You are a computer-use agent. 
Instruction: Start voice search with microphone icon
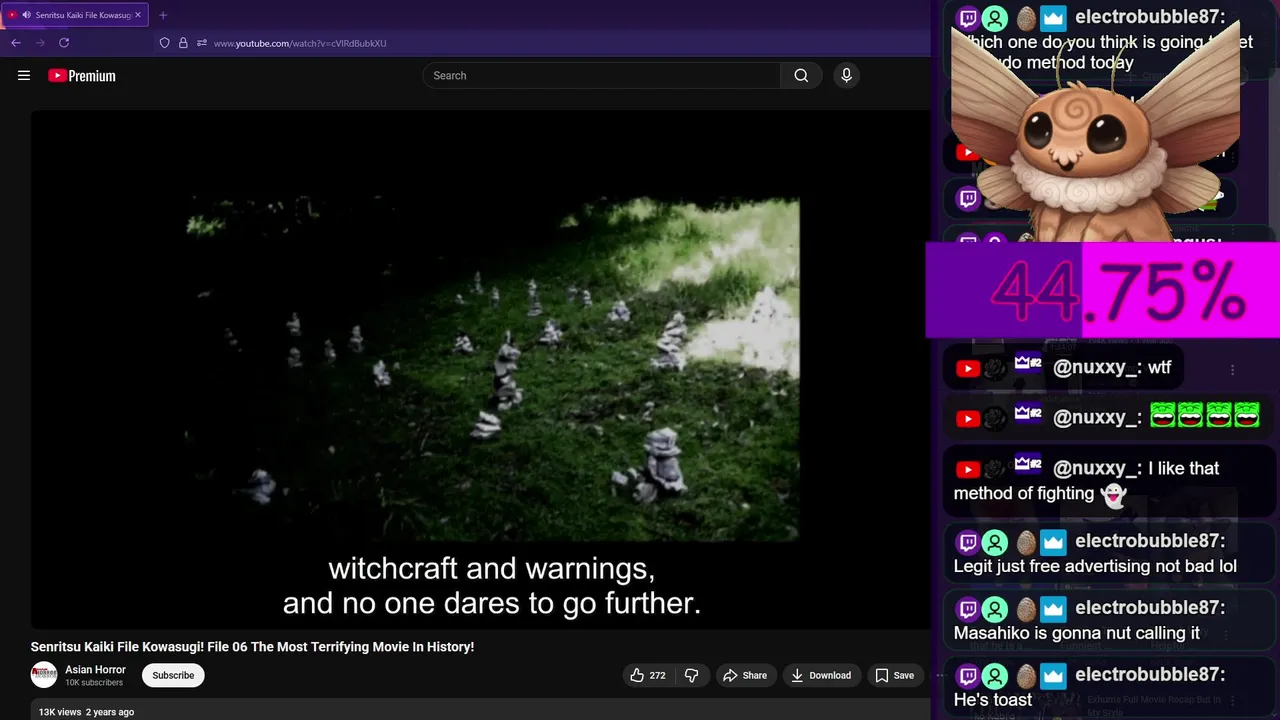click(846, 75)
